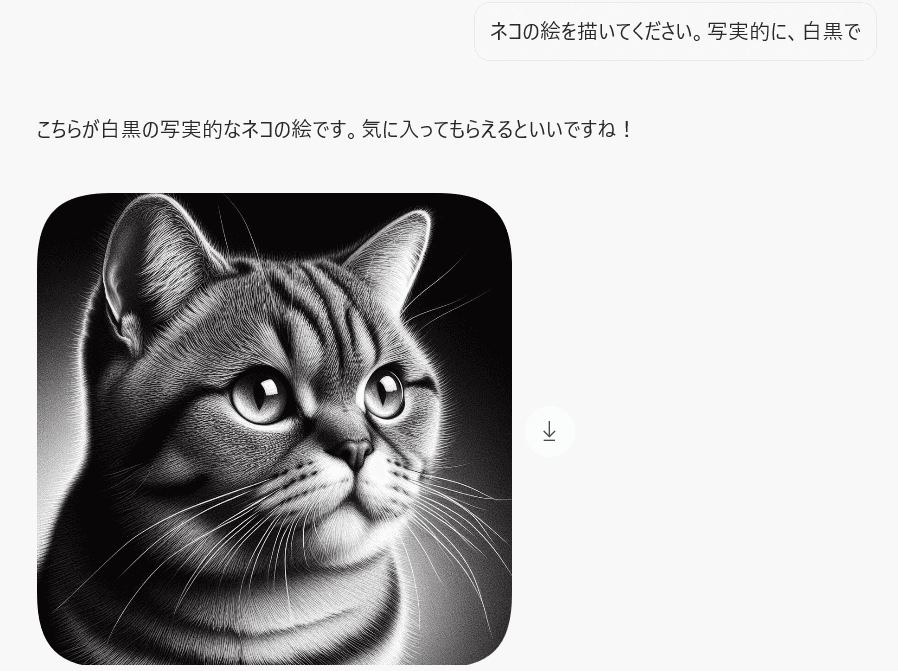This screenshot has width=898, height=671.
Task: Select the user prompt message bubble
Action: [675, 31]
